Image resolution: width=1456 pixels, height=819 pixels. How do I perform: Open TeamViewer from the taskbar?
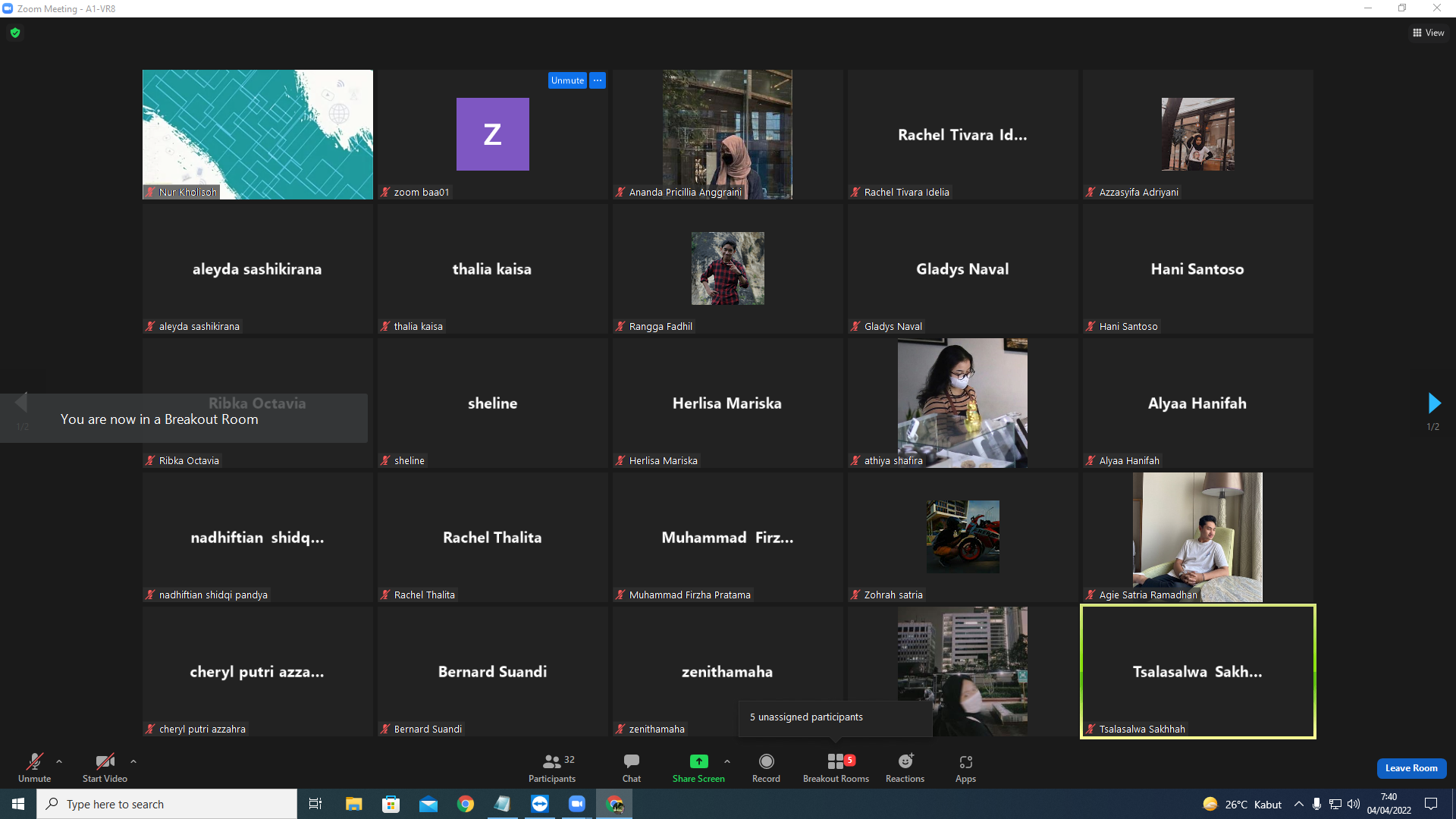[540, 804]
